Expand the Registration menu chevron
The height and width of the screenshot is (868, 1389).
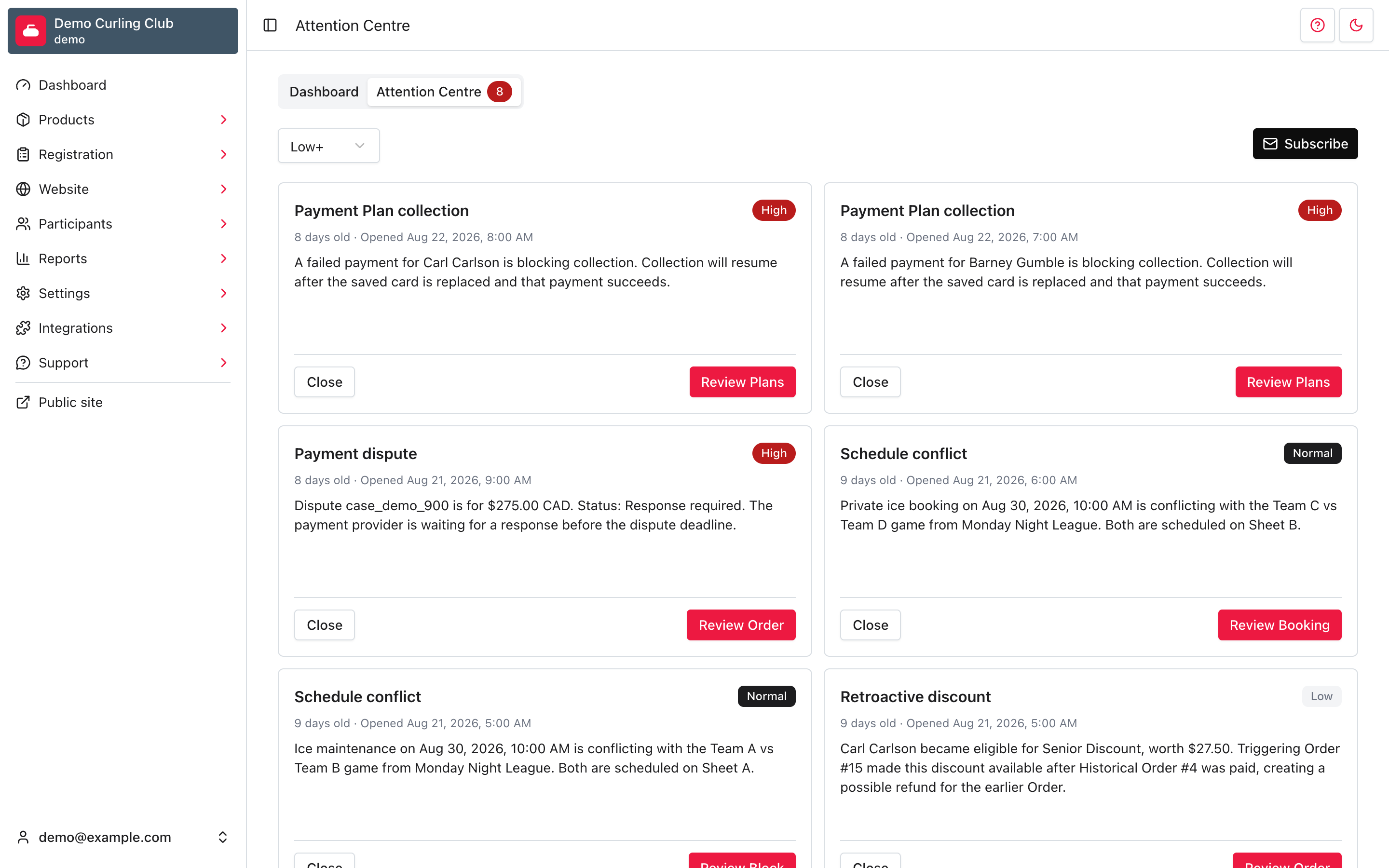[224, 154]
